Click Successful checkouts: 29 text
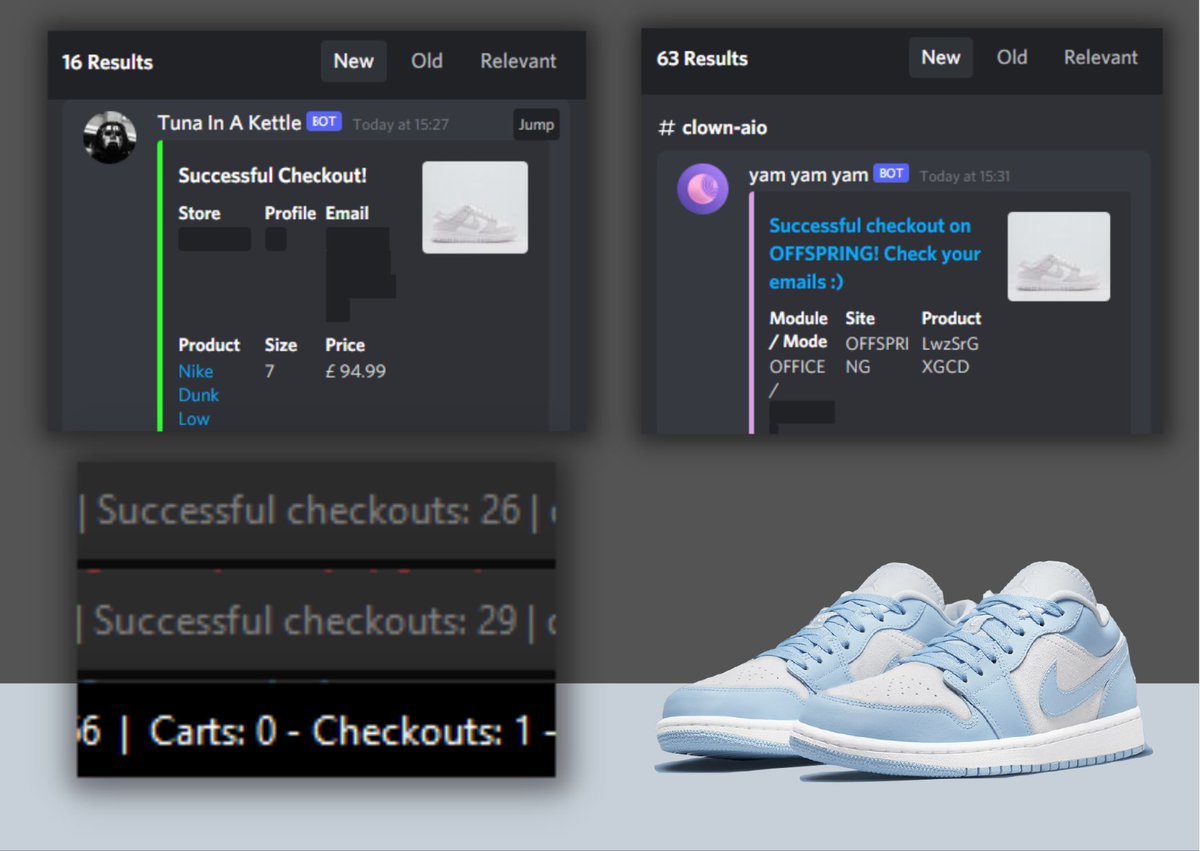 pos(306,621)
